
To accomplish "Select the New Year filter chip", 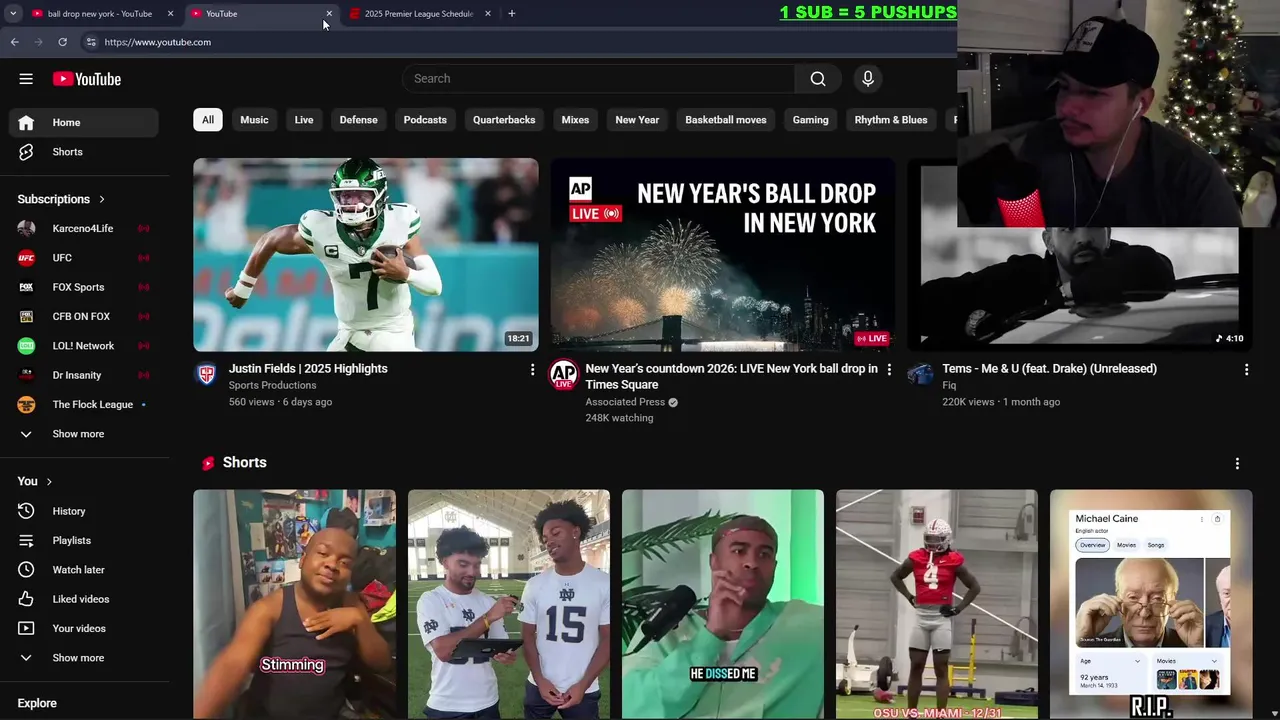I will pos(637,120).
